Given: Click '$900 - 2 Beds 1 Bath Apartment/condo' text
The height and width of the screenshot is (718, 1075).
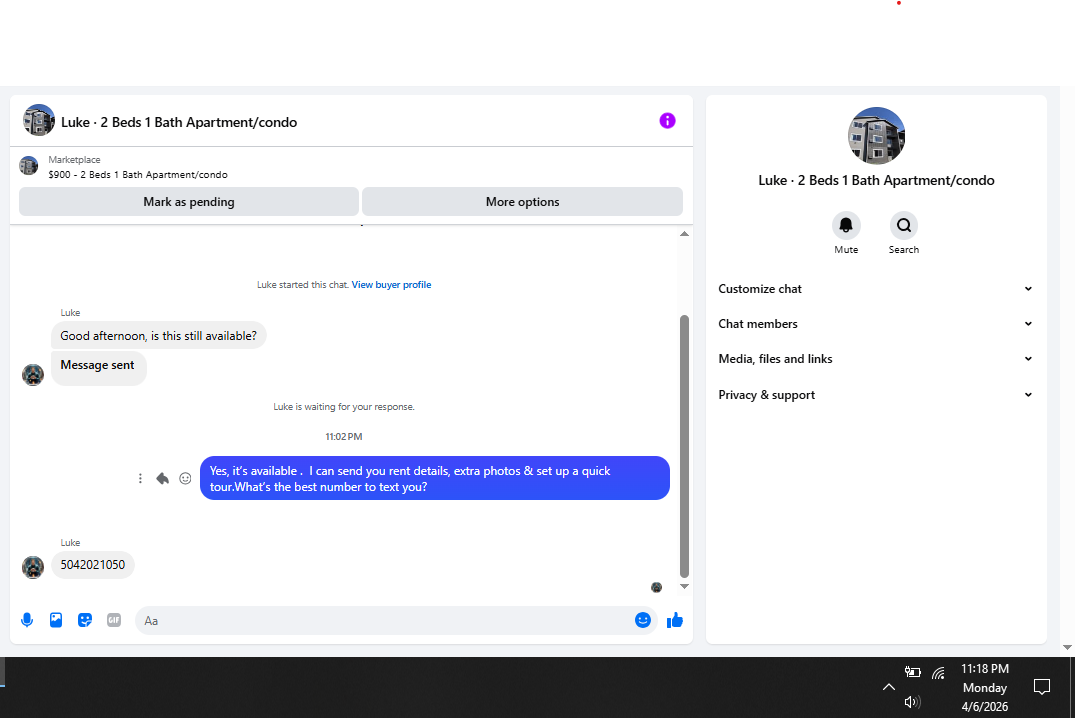Looking at the screenshot, I should [x=138, y=175].
